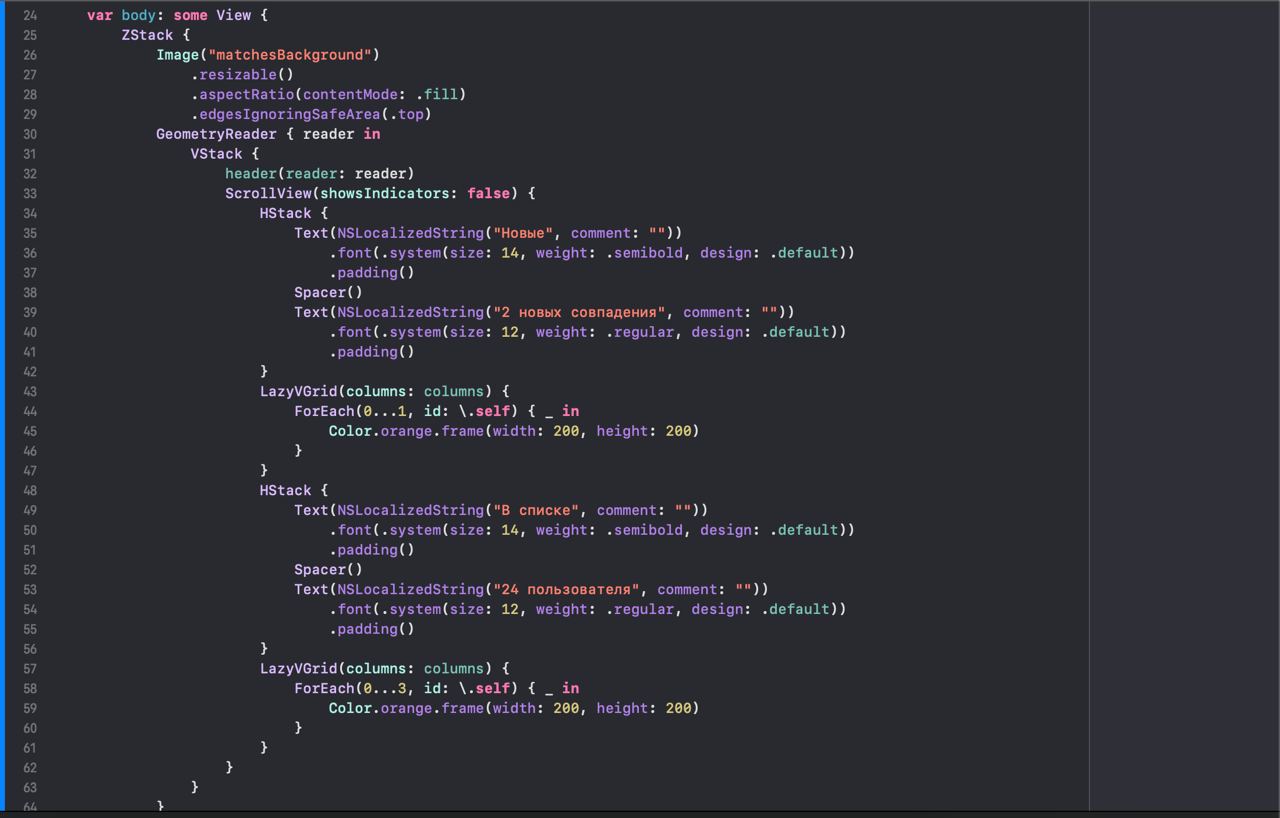The width and height of the screenshot is (1280, 818).
Task: Click the Image initializer on line 26
Action: click(177, 55)
